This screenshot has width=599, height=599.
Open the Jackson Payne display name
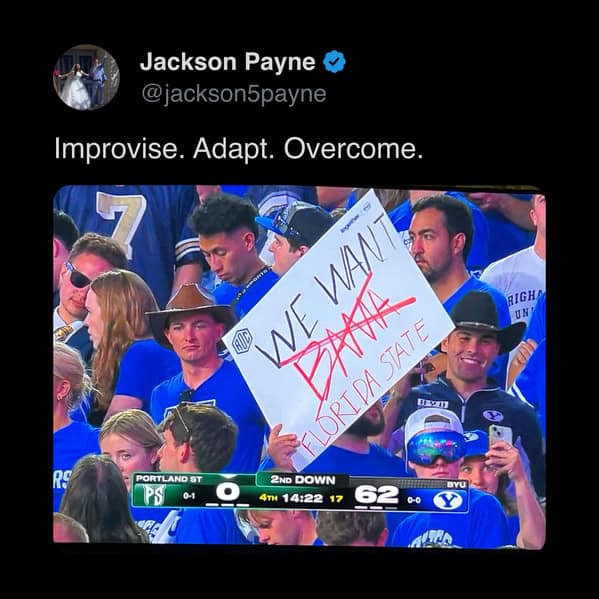click(228, 62)
